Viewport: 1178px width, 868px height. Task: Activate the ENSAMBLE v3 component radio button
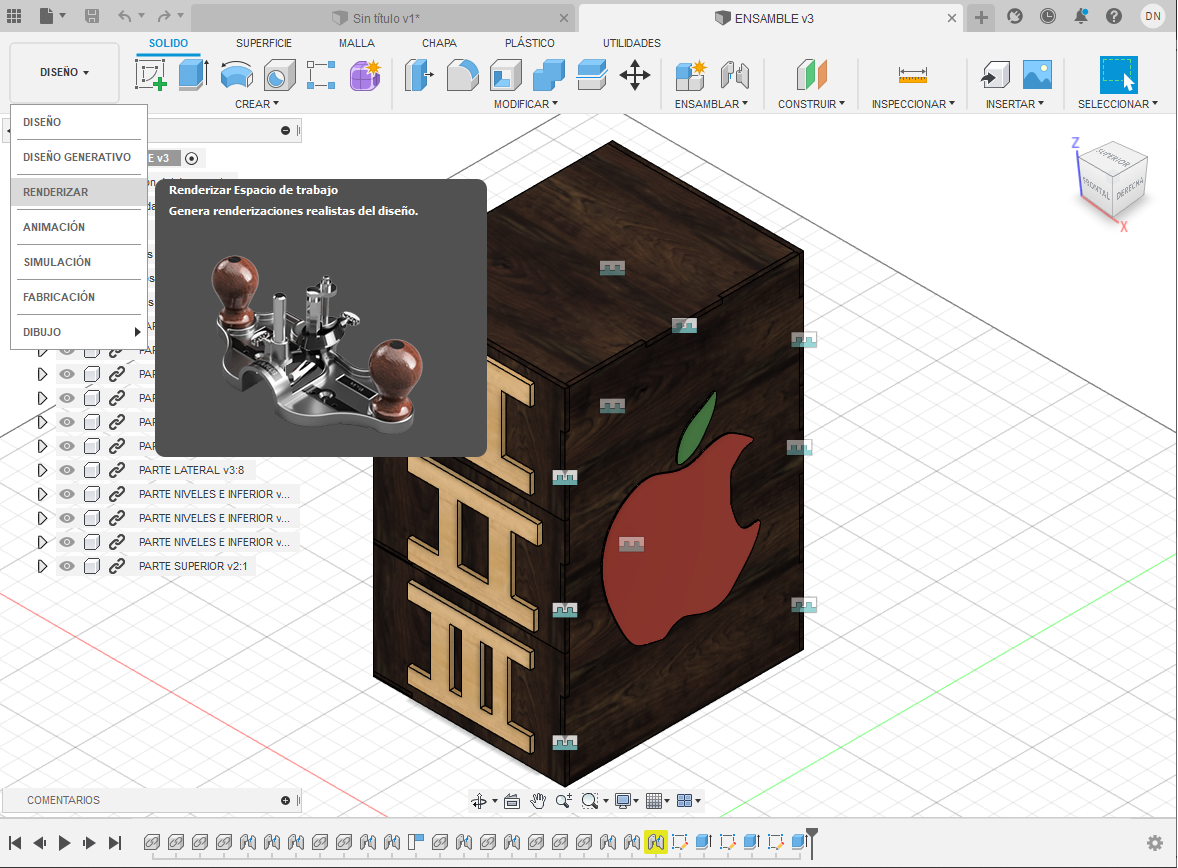192,158
